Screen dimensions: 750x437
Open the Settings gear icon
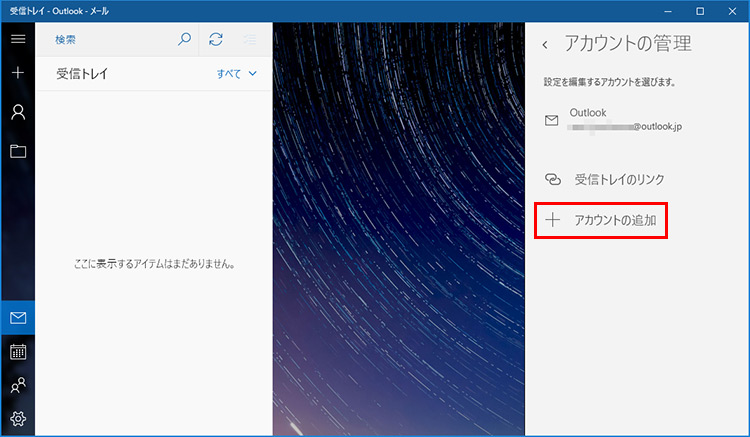(17, 418)
